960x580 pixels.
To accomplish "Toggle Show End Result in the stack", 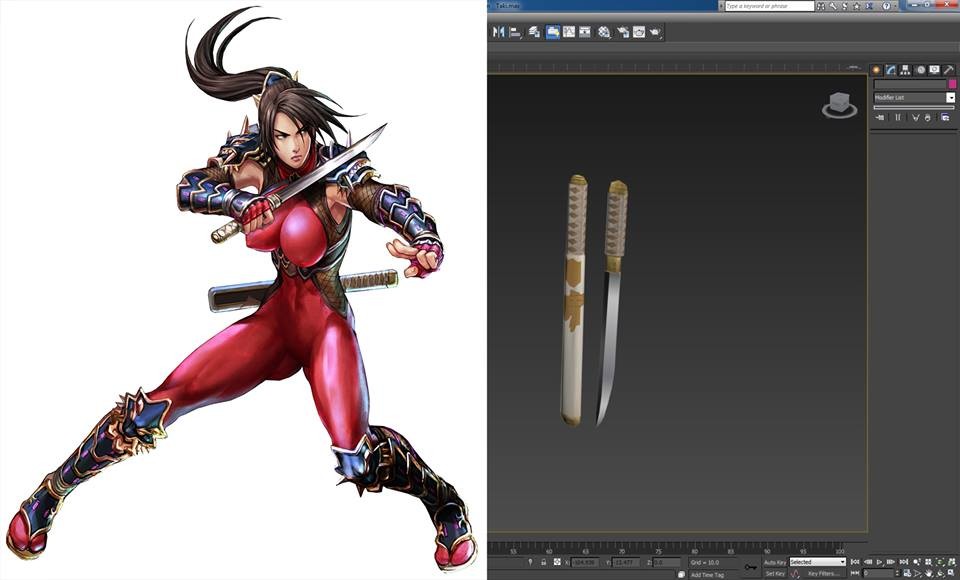I will point(898,117).
